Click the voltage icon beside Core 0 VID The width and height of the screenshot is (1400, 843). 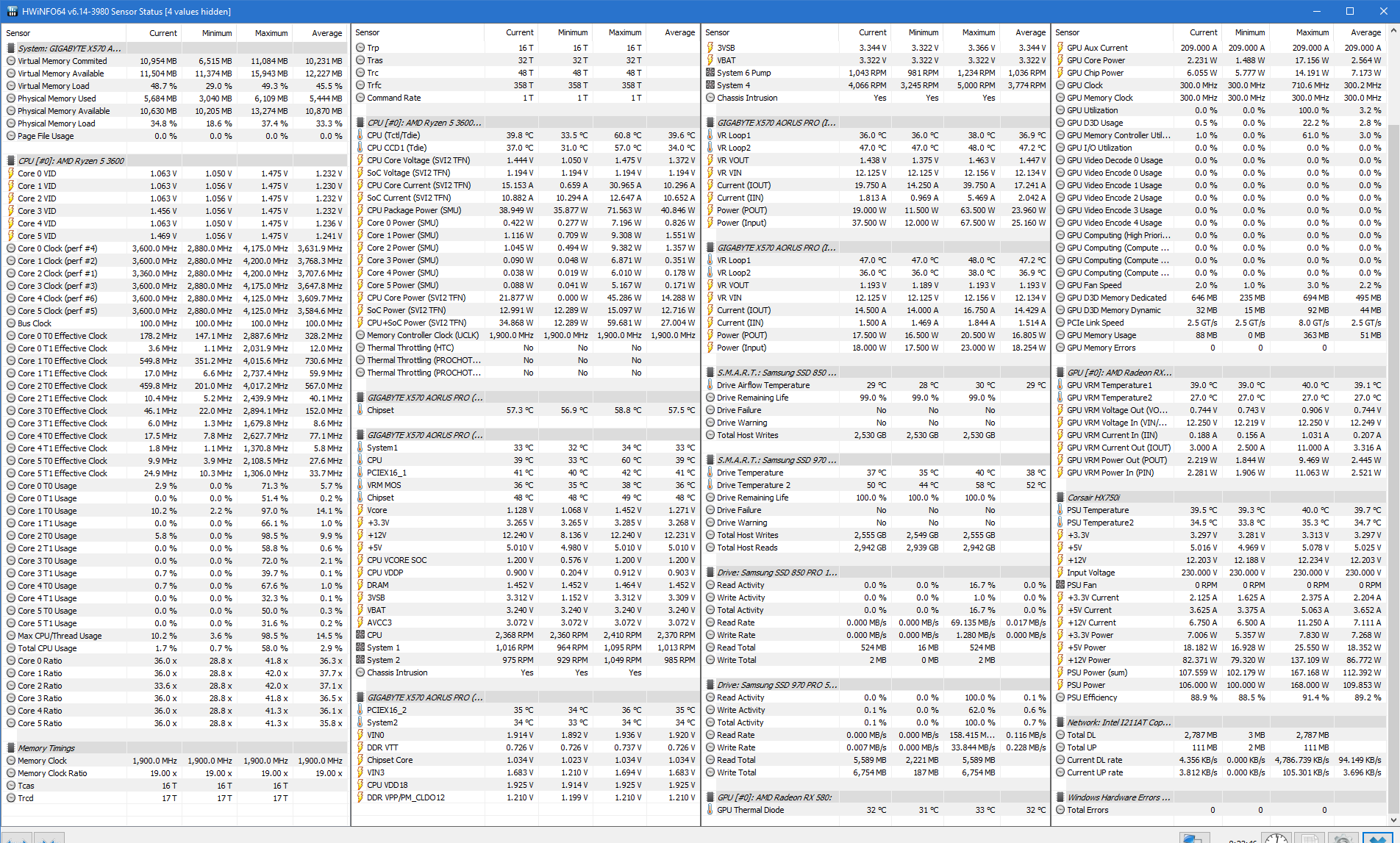click(11, 173)
